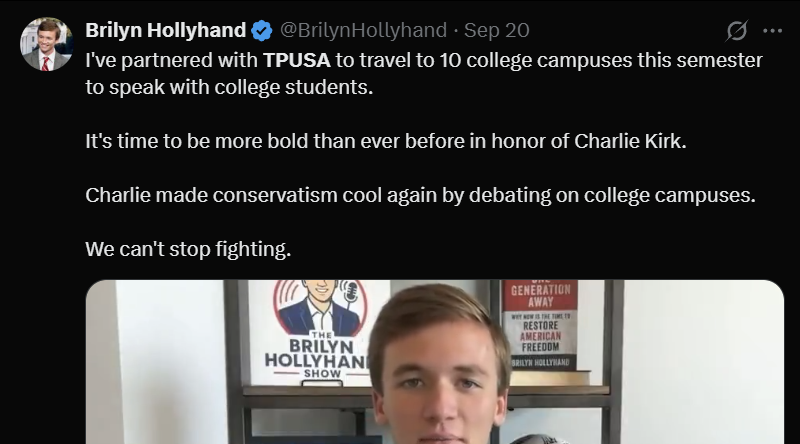Open Brilyn Hollyhand's profile avatar
800x444 pixels.
pos(47,44)
